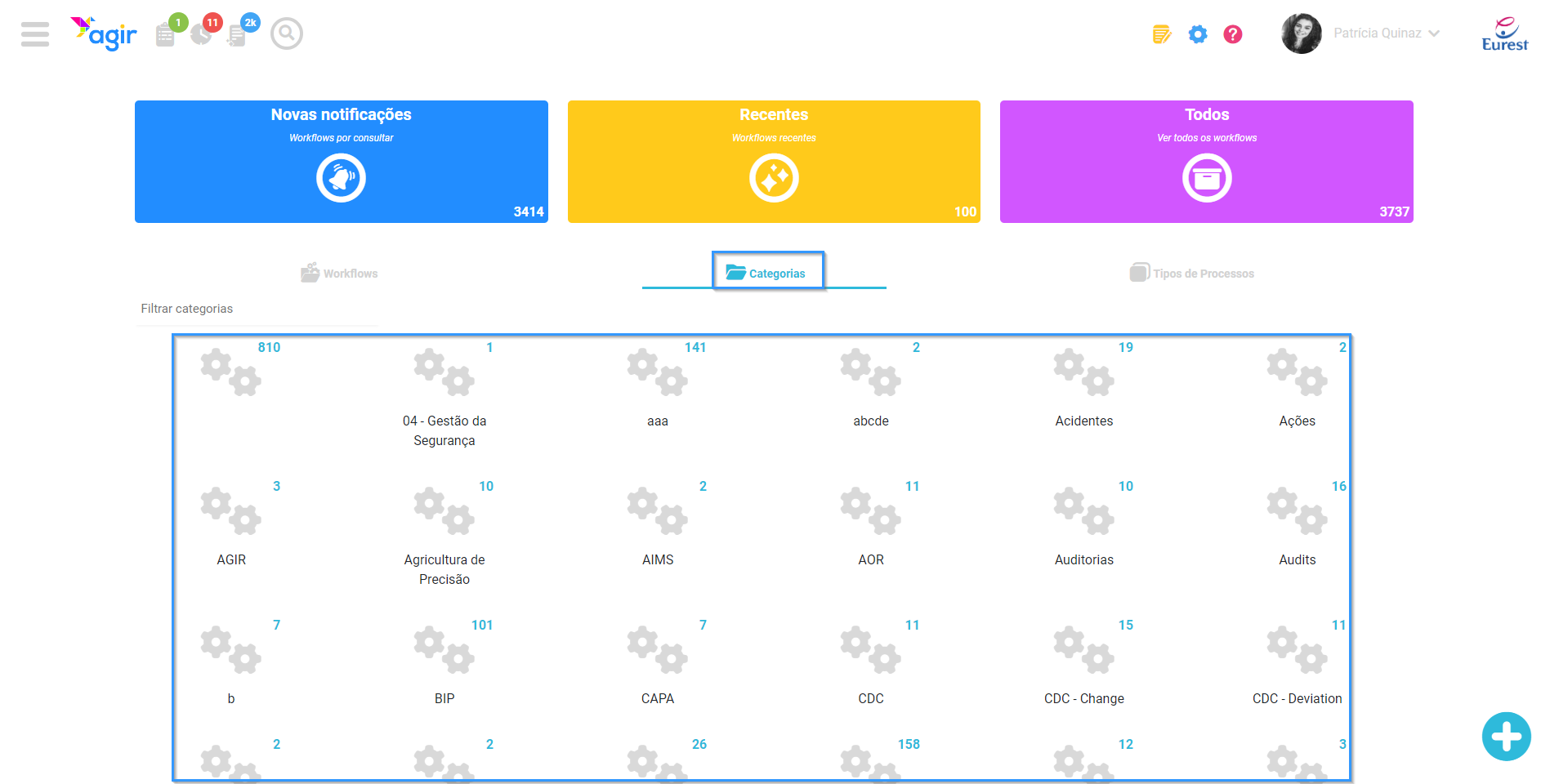Click the CAPA label text
The height and width of the screenshot is (784, 1550).
pos(658,698)
